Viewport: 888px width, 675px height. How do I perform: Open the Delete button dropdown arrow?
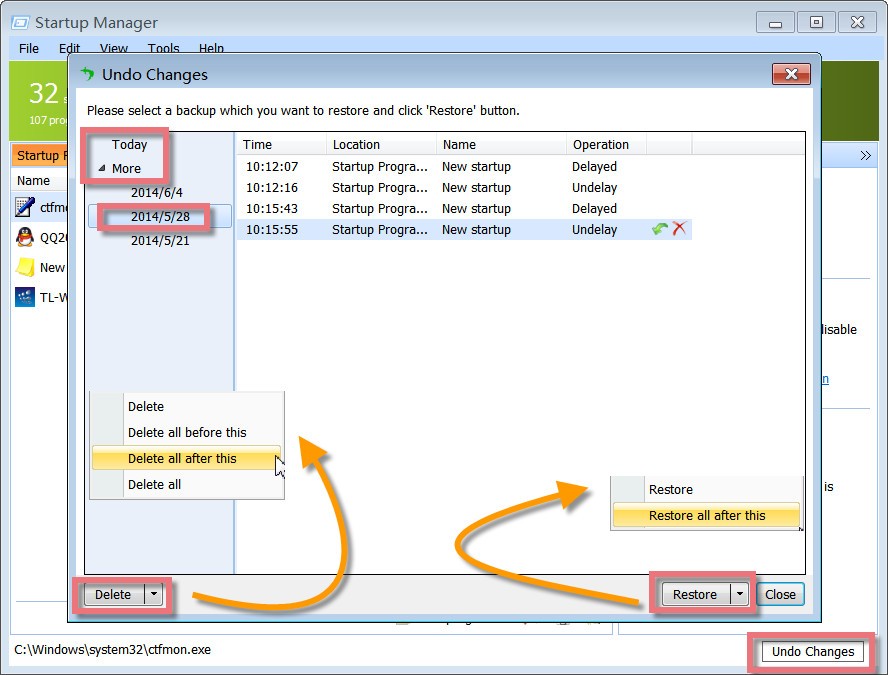click(153, 594)
